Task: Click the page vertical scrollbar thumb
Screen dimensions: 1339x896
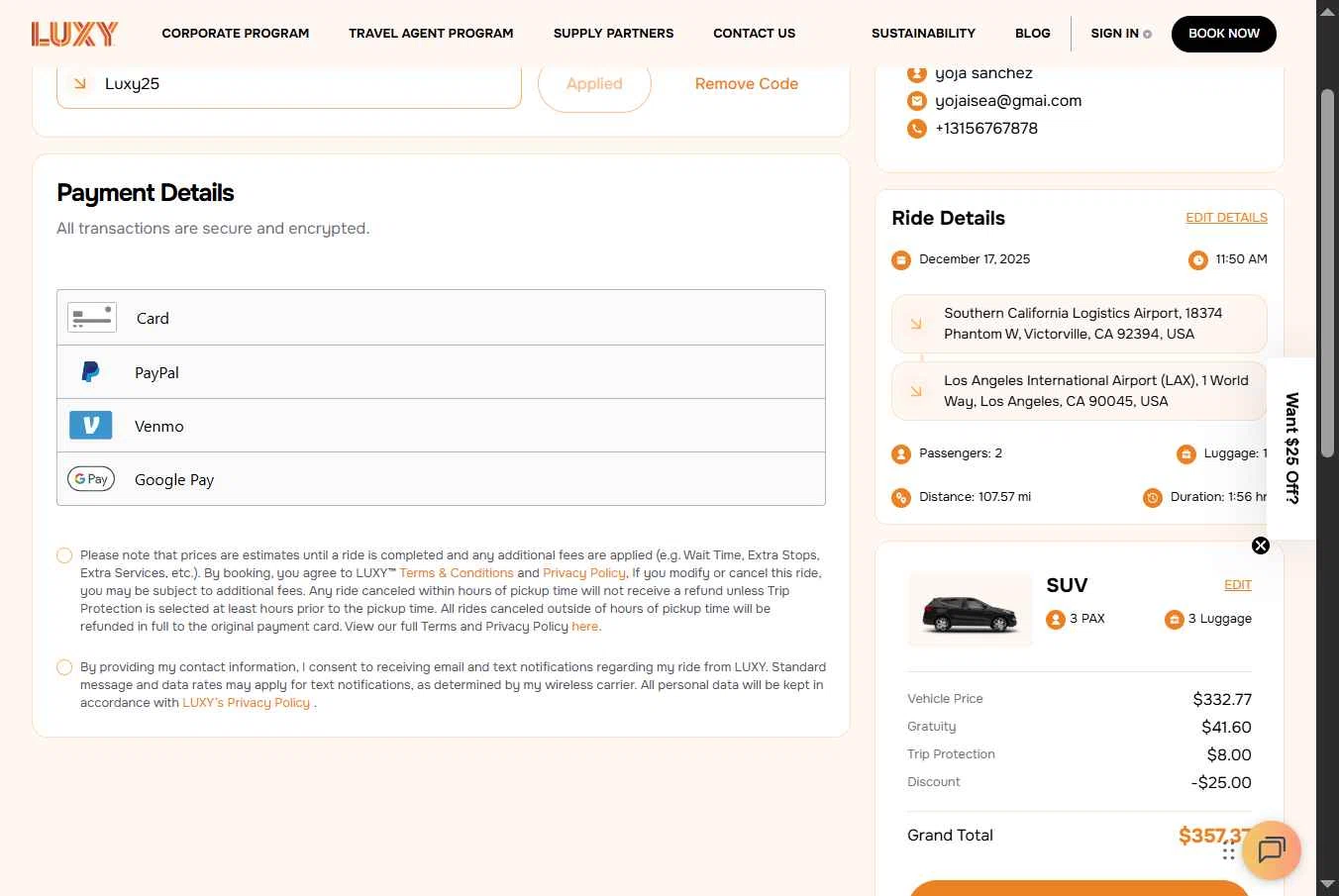Action: click(1328, 273)
